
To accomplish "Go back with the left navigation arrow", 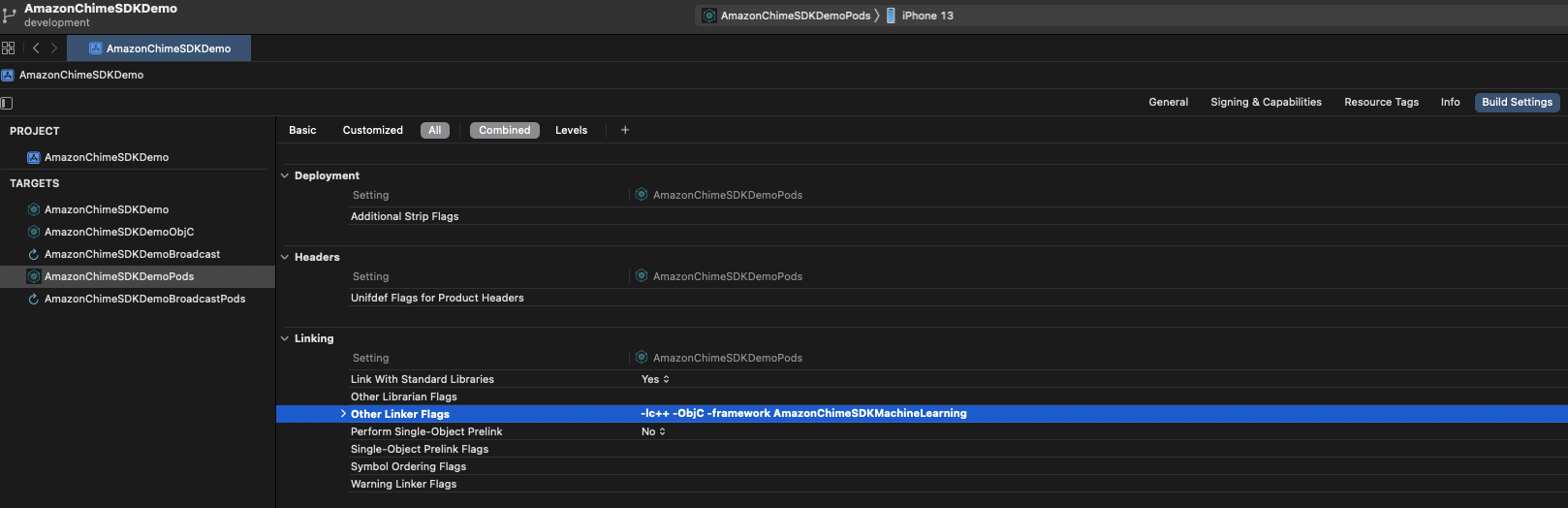I will [x=36, y=48].
